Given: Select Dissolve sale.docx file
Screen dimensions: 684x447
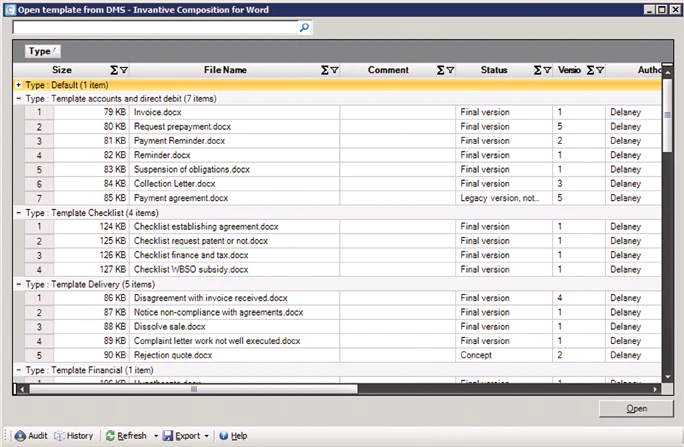Looking at the screenshot, I should [x=169, y=327].
